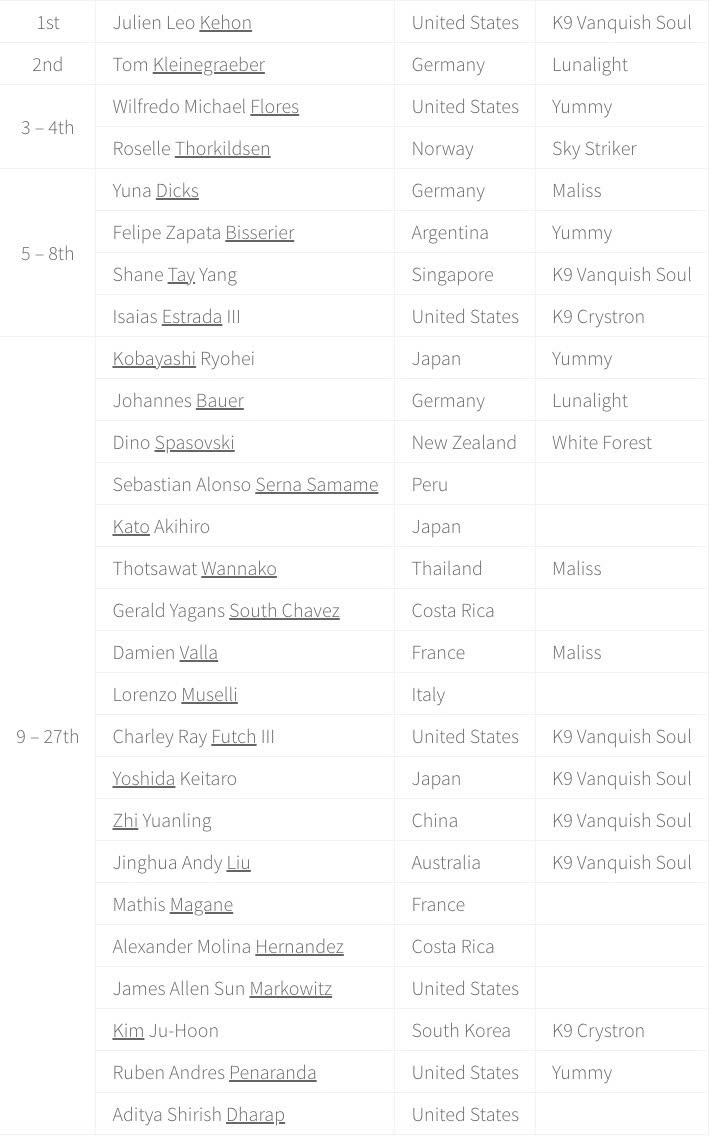710x1136 pixels.
Task: Open the Dharap link
Action: point(255,1114)
